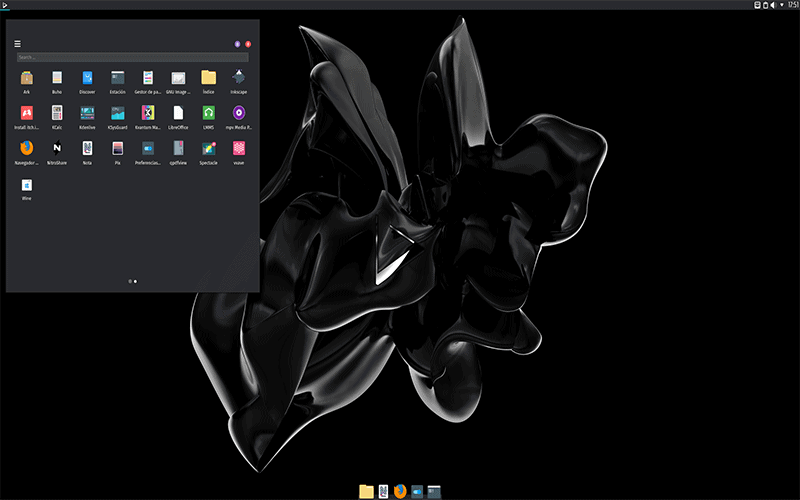The height and width of the screenshot is (500, 800).
Task: Open the volume control in the tray
Action: tap(773, 6)
